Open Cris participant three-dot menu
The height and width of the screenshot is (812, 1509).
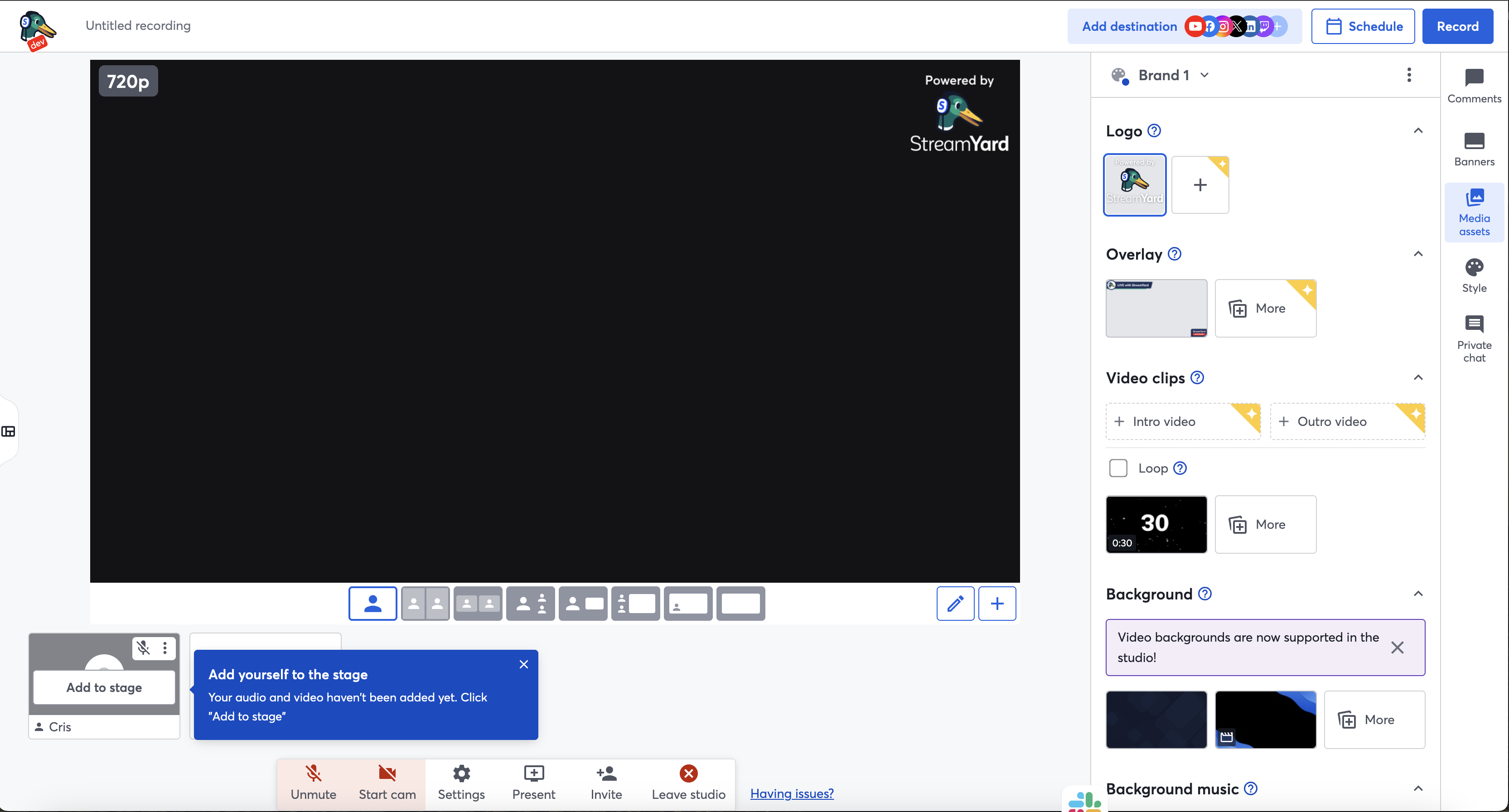click(x=165, y=648)
